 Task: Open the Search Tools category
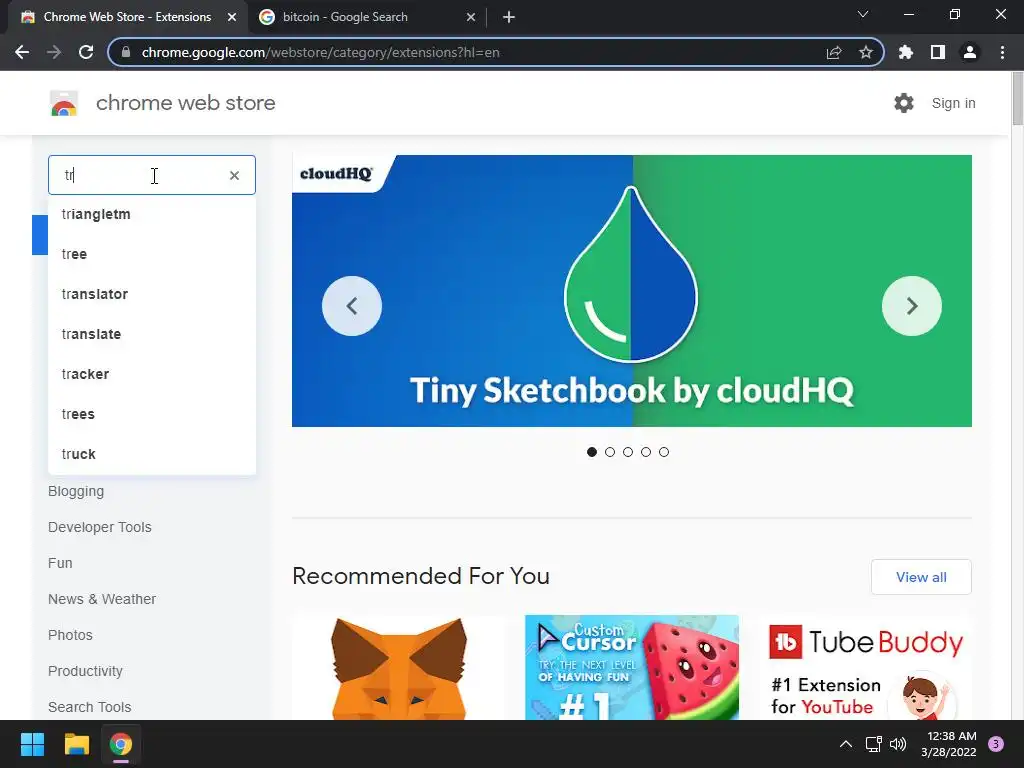point(89,707)
